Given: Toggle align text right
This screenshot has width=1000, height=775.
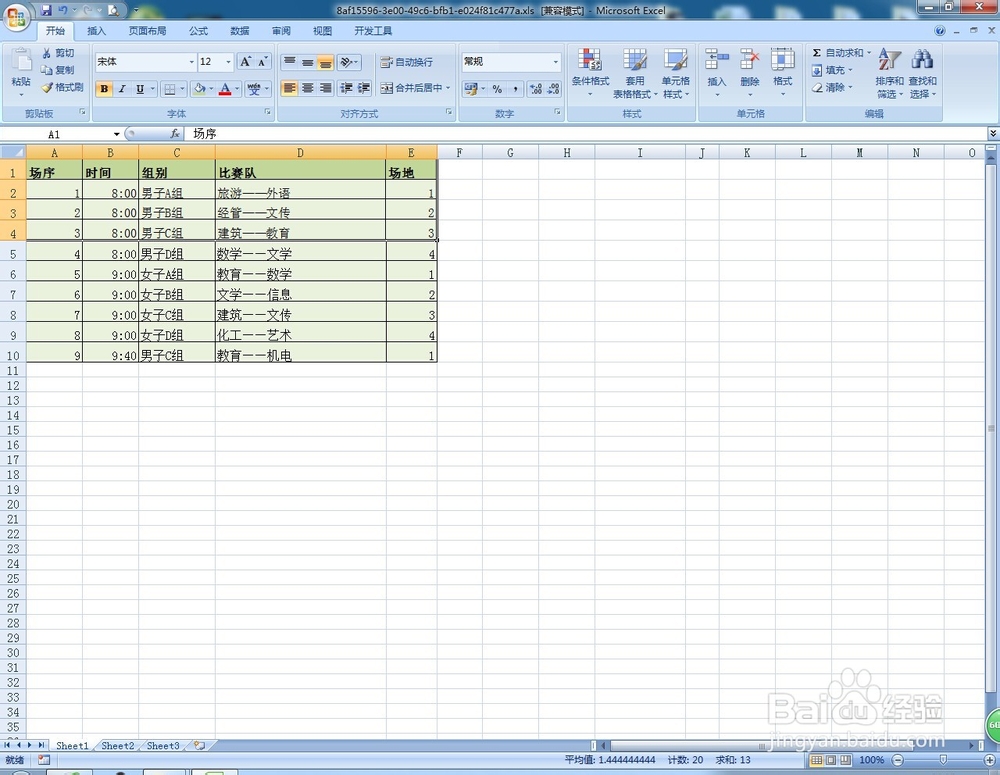Looking at the screenshot, I should tap(325, 88).
